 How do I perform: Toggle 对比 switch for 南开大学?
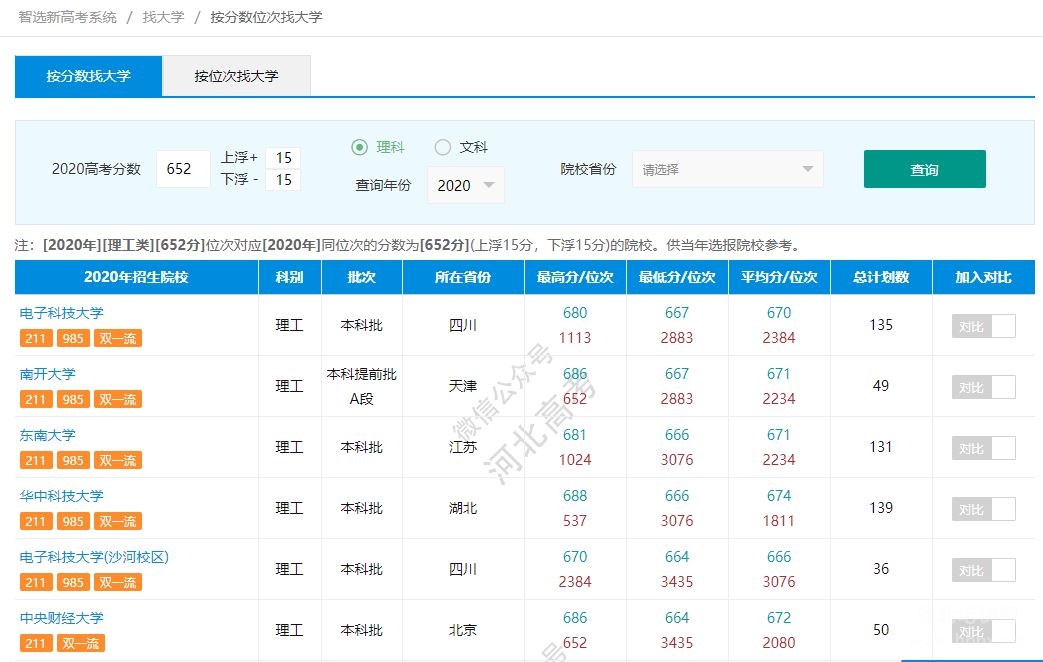(x=984, y=387)
